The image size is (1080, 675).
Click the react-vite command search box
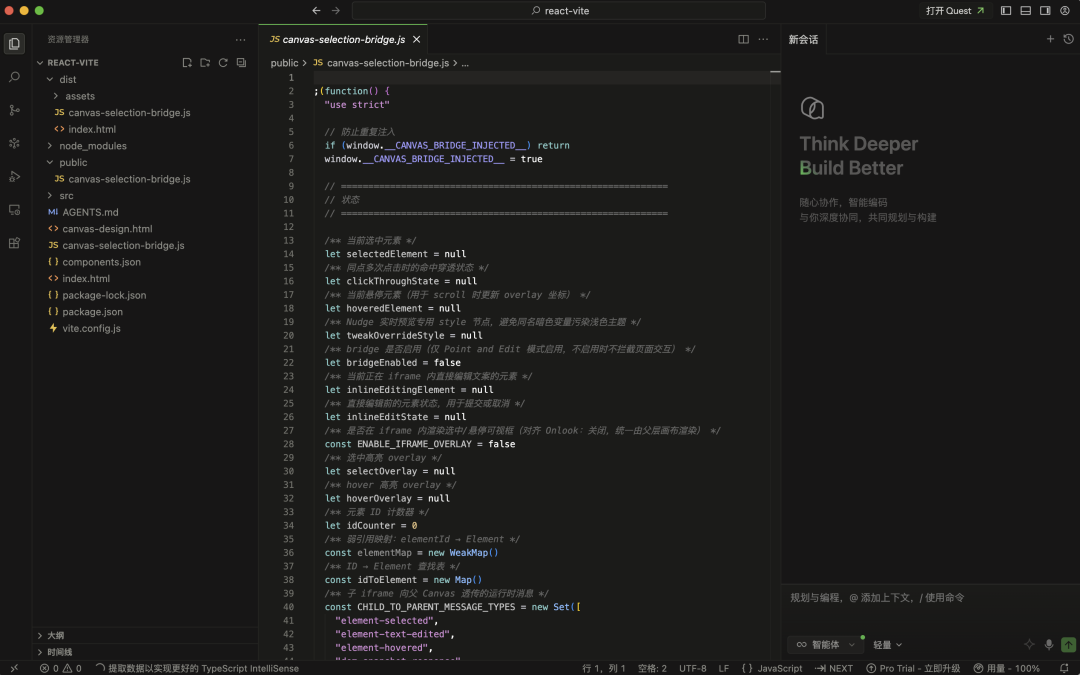tap(559, 10)
